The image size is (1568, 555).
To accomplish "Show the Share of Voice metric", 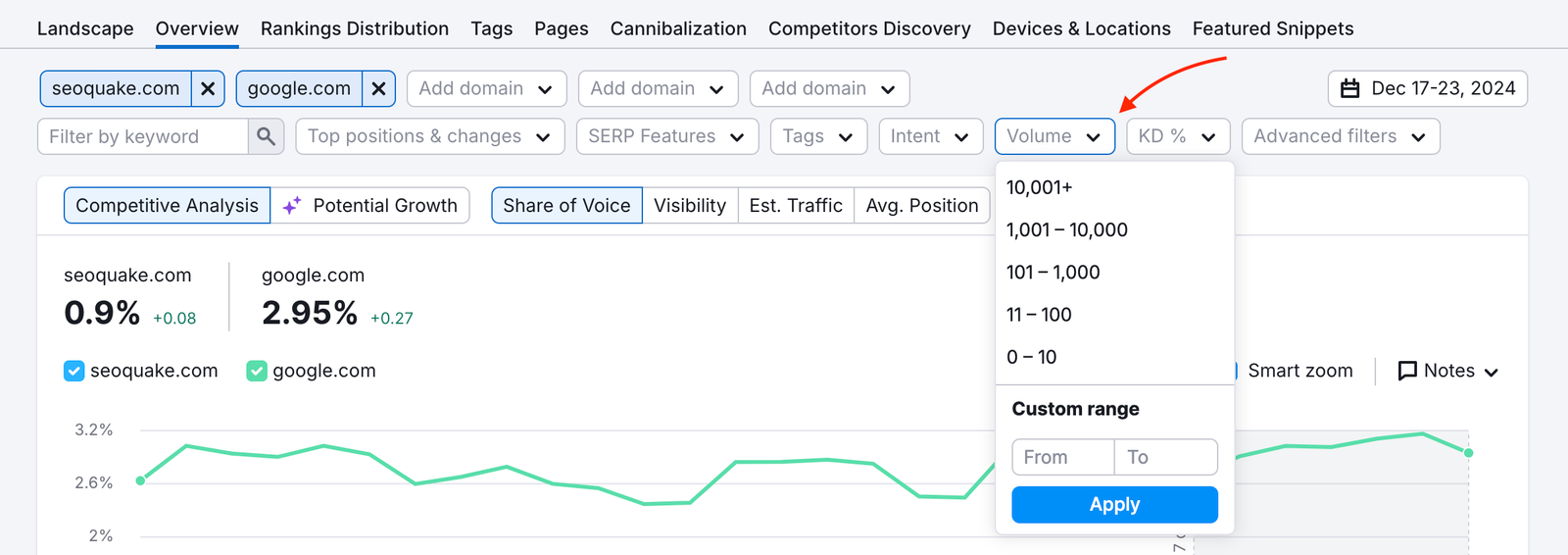I will 566,206.
